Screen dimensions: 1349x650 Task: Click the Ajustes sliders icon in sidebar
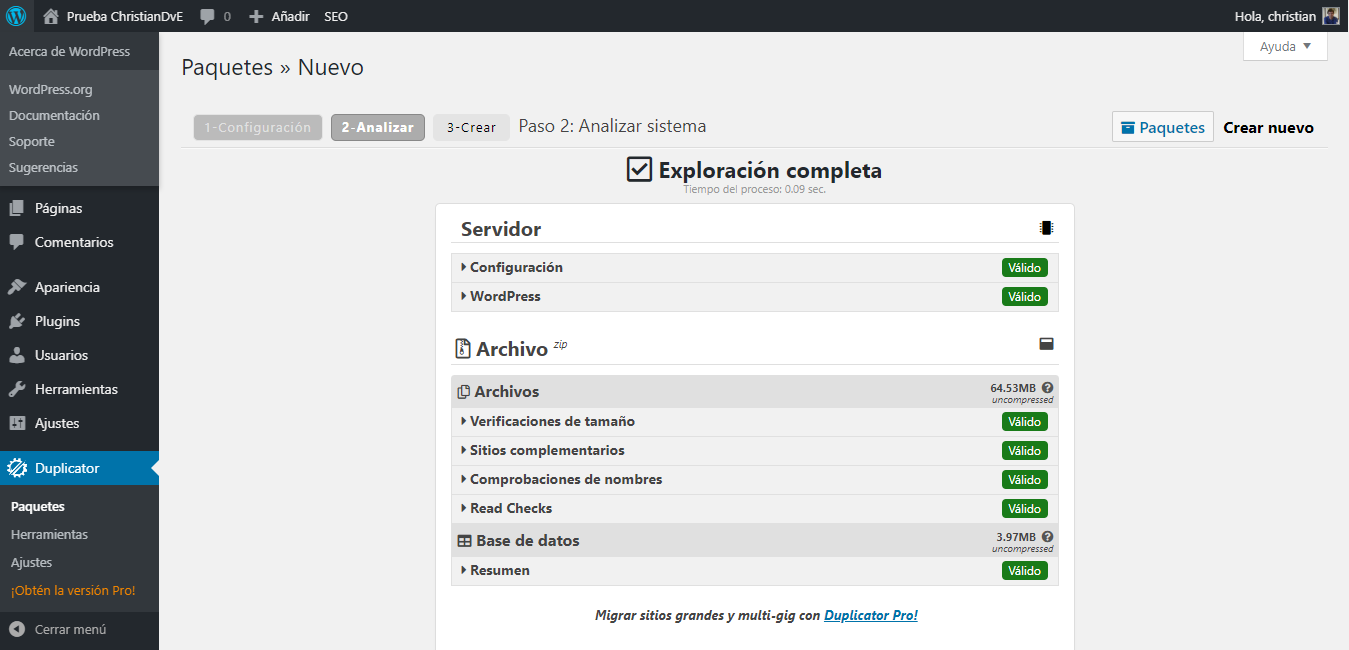pyautogui.click(x=17, y=423)
